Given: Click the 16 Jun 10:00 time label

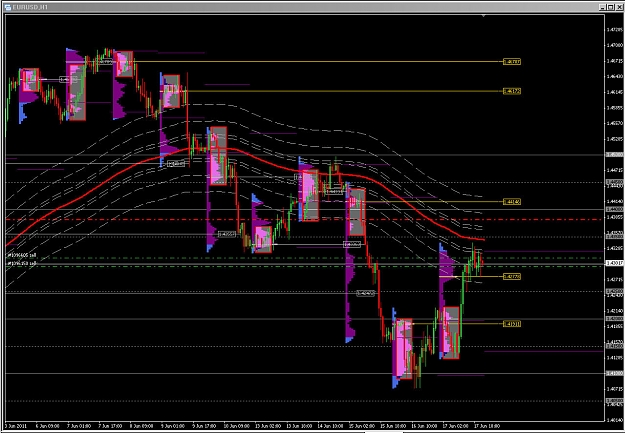Looking at the screenshot, I should click(425, 426).
